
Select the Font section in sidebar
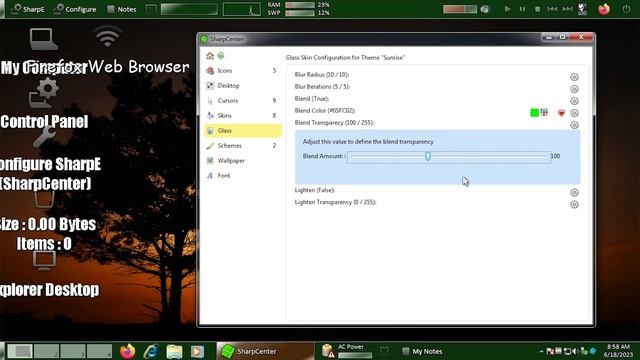(242, 176)
